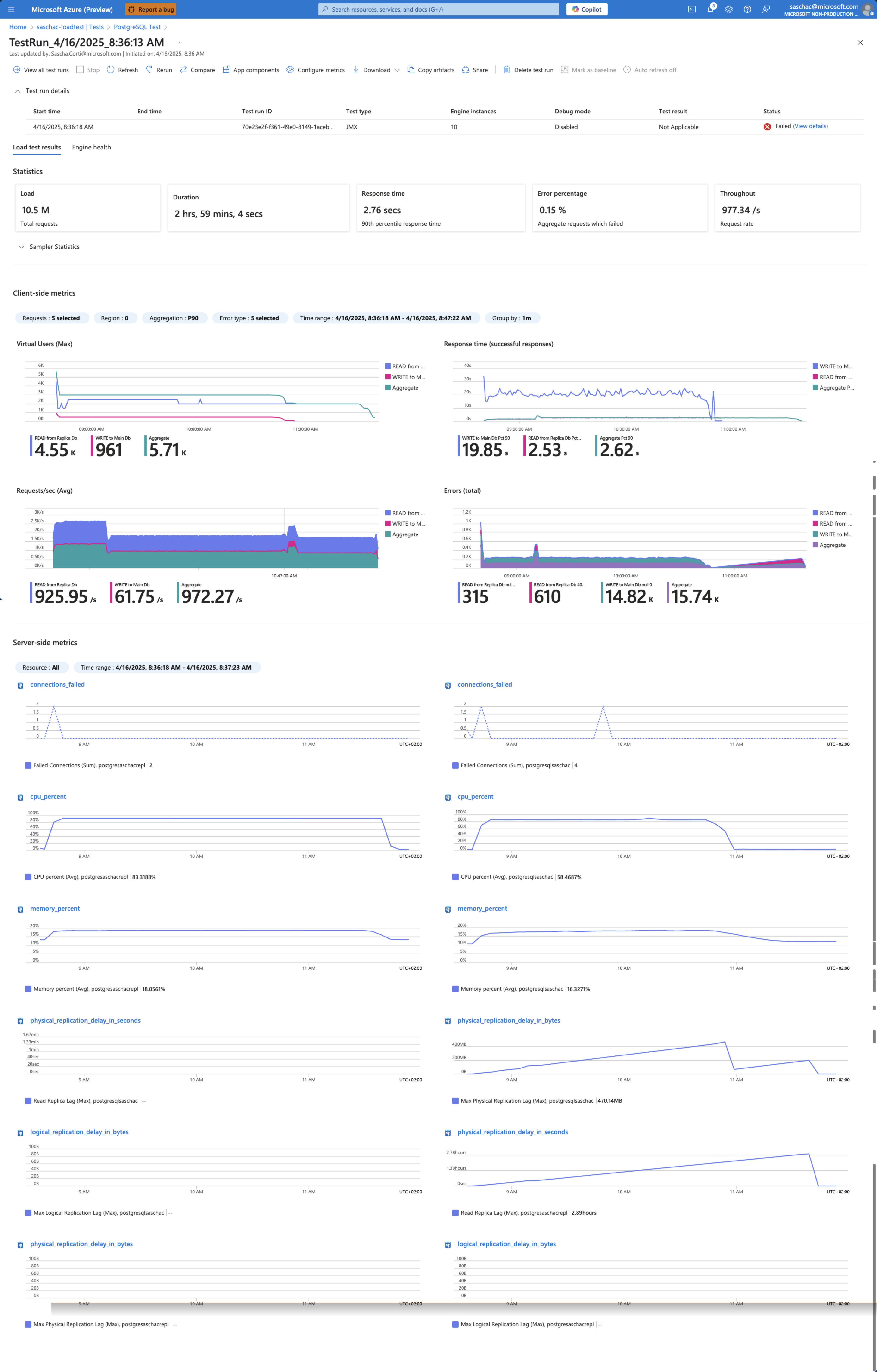Refresh the test run results
Viewport: 877px width, 1372px height.
(122, 70)
